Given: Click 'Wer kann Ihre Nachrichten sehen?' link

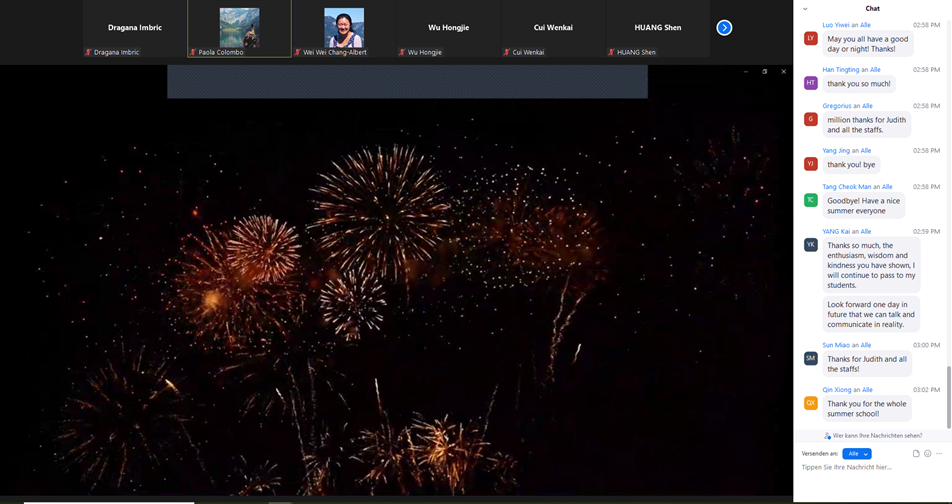Looking at the screenshot, I should (x=877, y=436).
